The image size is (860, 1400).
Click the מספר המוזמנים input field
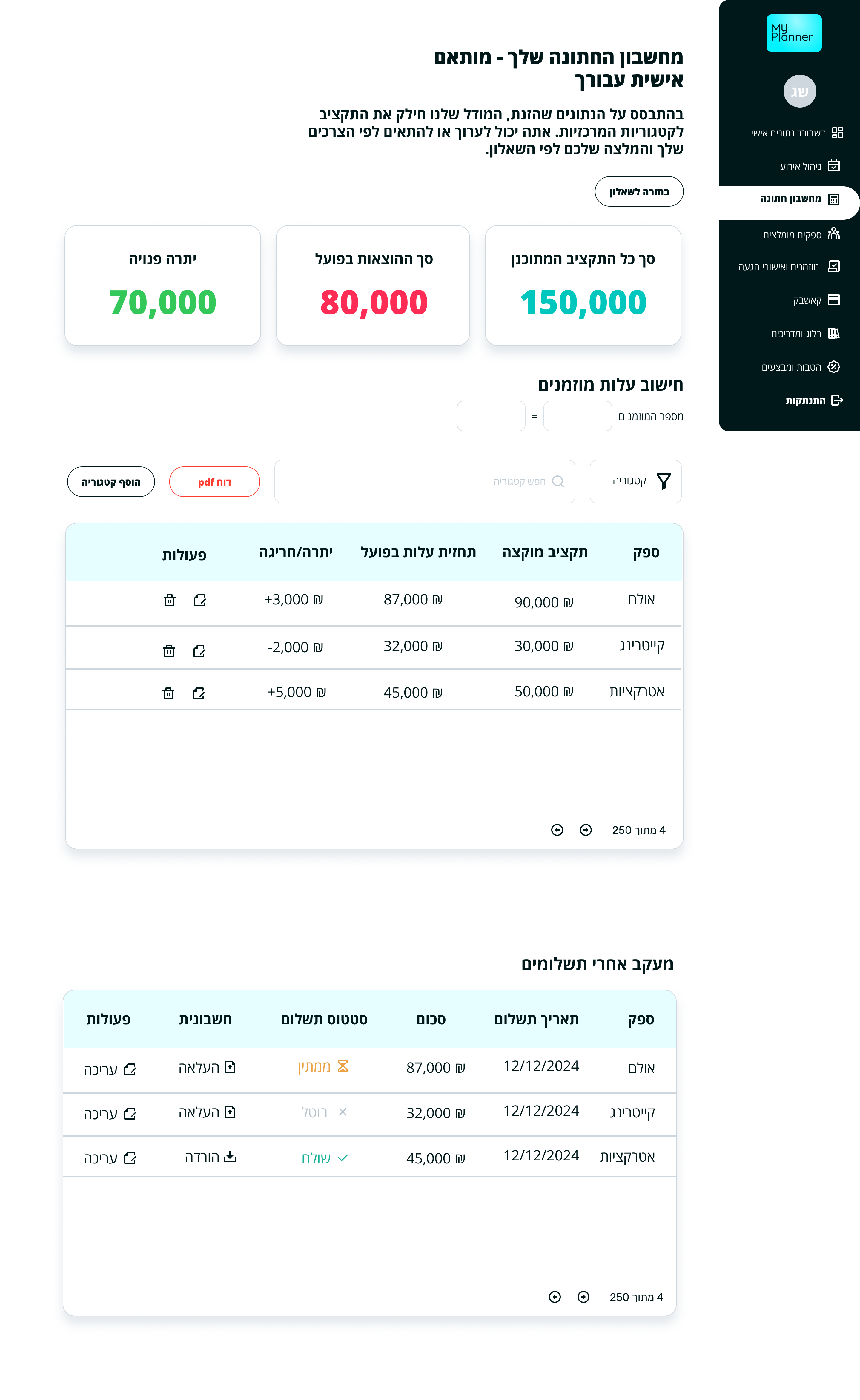[577, 416]
